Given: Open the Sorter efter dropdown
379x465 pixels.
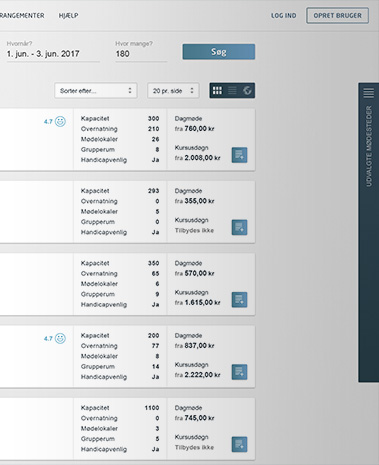Looking at the screenshot, I should click(x=96, y=91).
